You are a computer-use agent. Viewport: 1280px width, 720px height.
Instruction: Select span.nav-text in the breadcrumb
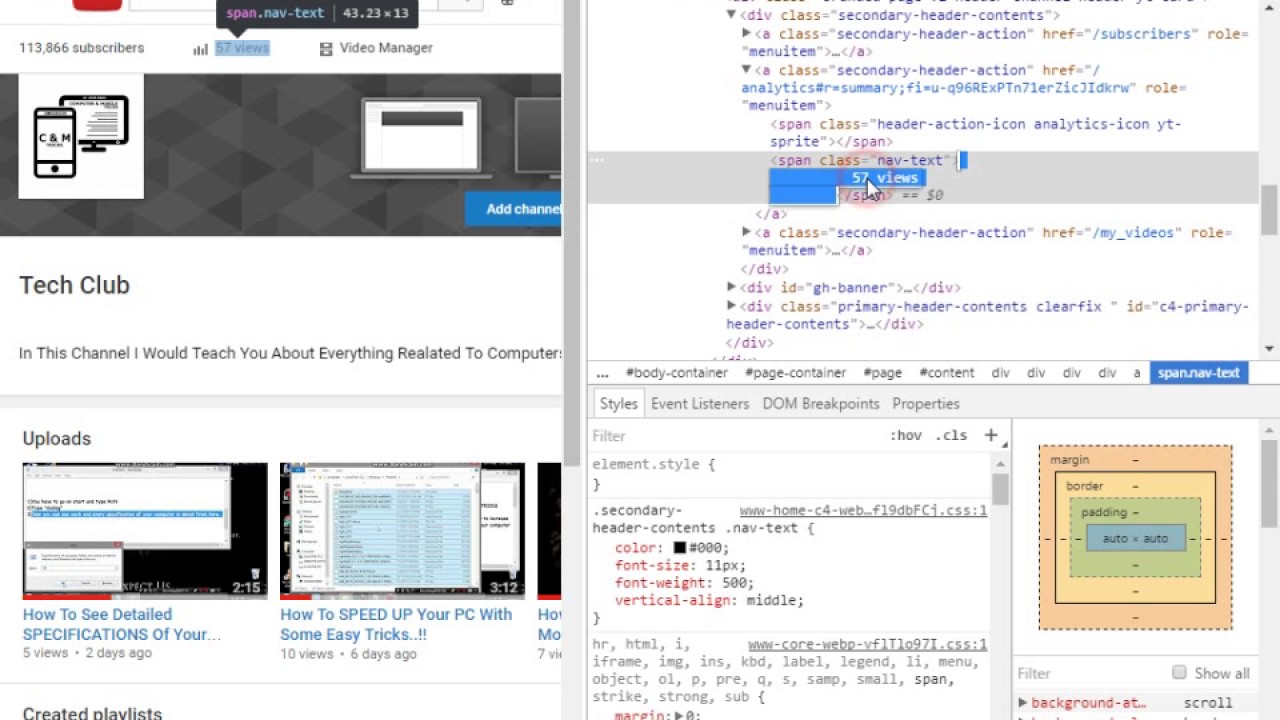point(1199,373)
